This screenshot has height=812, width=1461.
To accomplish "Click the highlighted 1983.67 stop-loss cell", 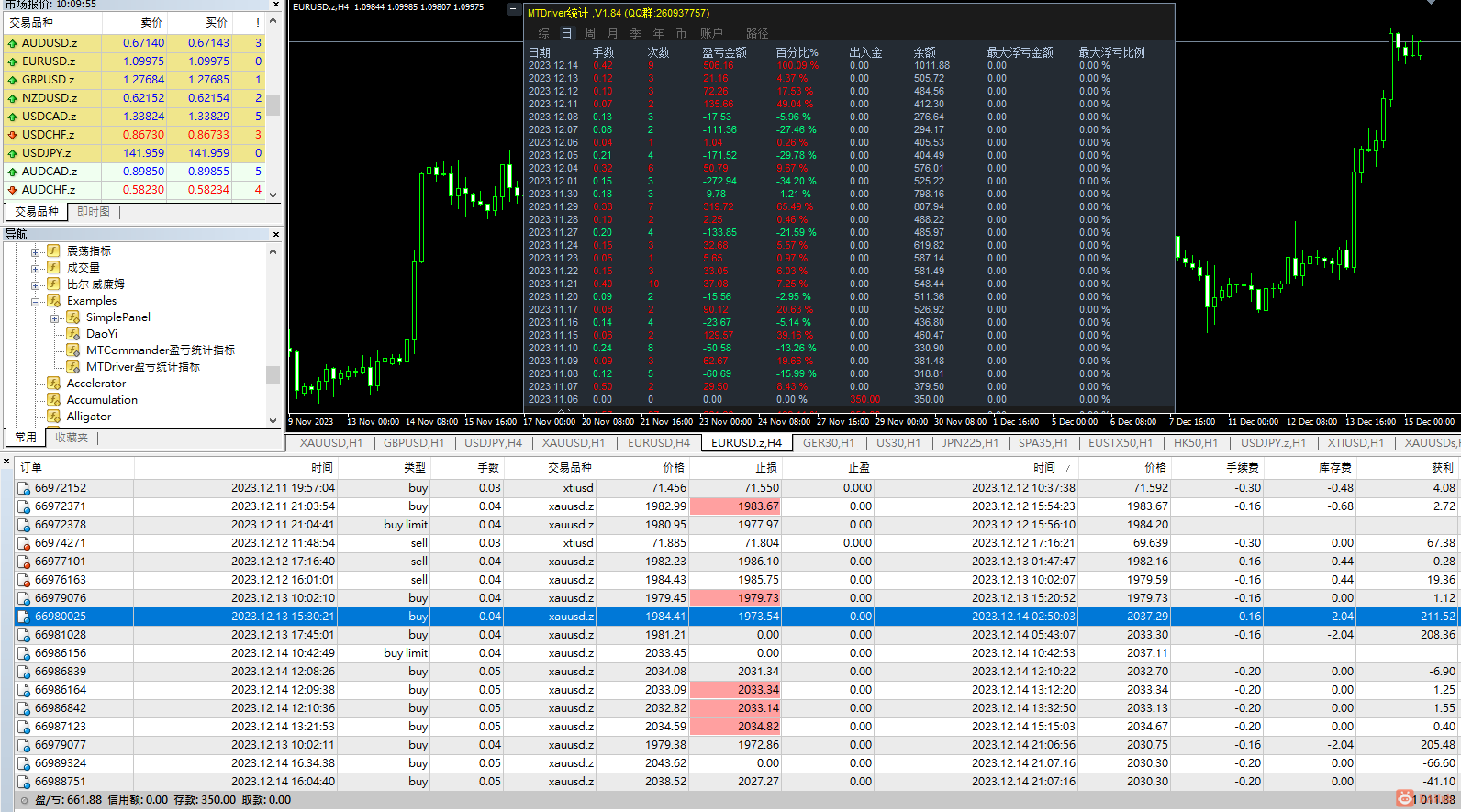I will pos(734,506).
